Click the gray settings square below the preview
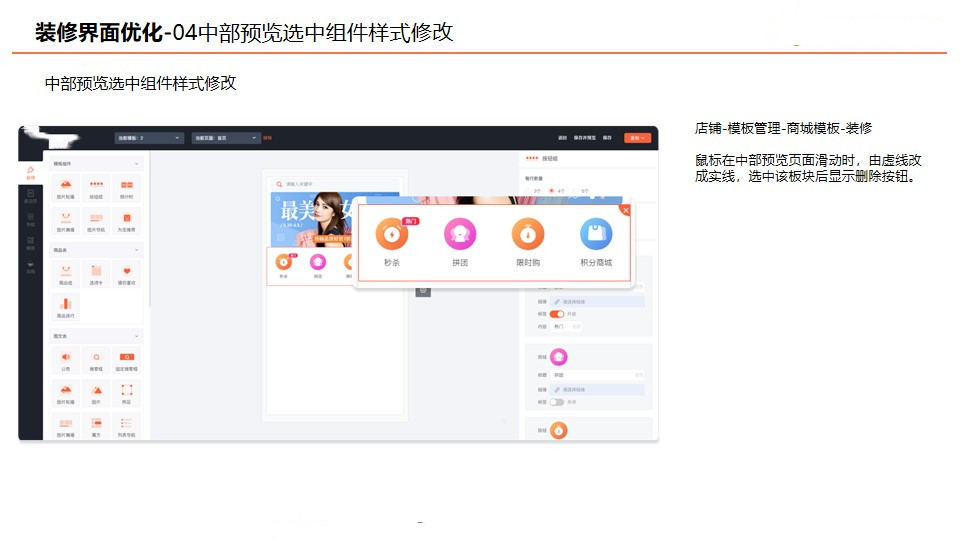Screen dimensions: 960x540 pos(423,290)
